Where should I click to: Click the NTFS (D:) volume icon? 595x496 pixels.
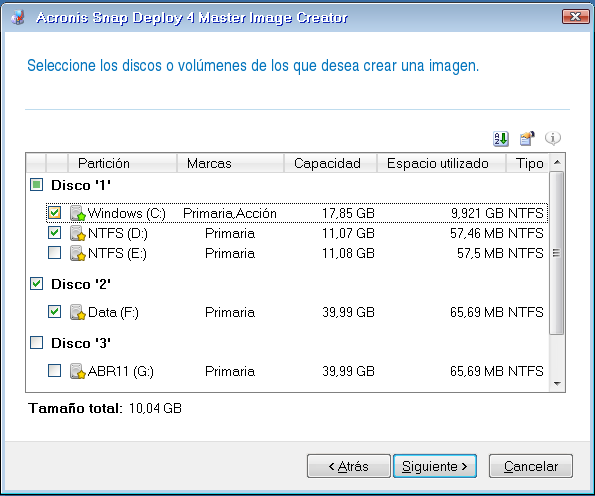click(77, 233)
